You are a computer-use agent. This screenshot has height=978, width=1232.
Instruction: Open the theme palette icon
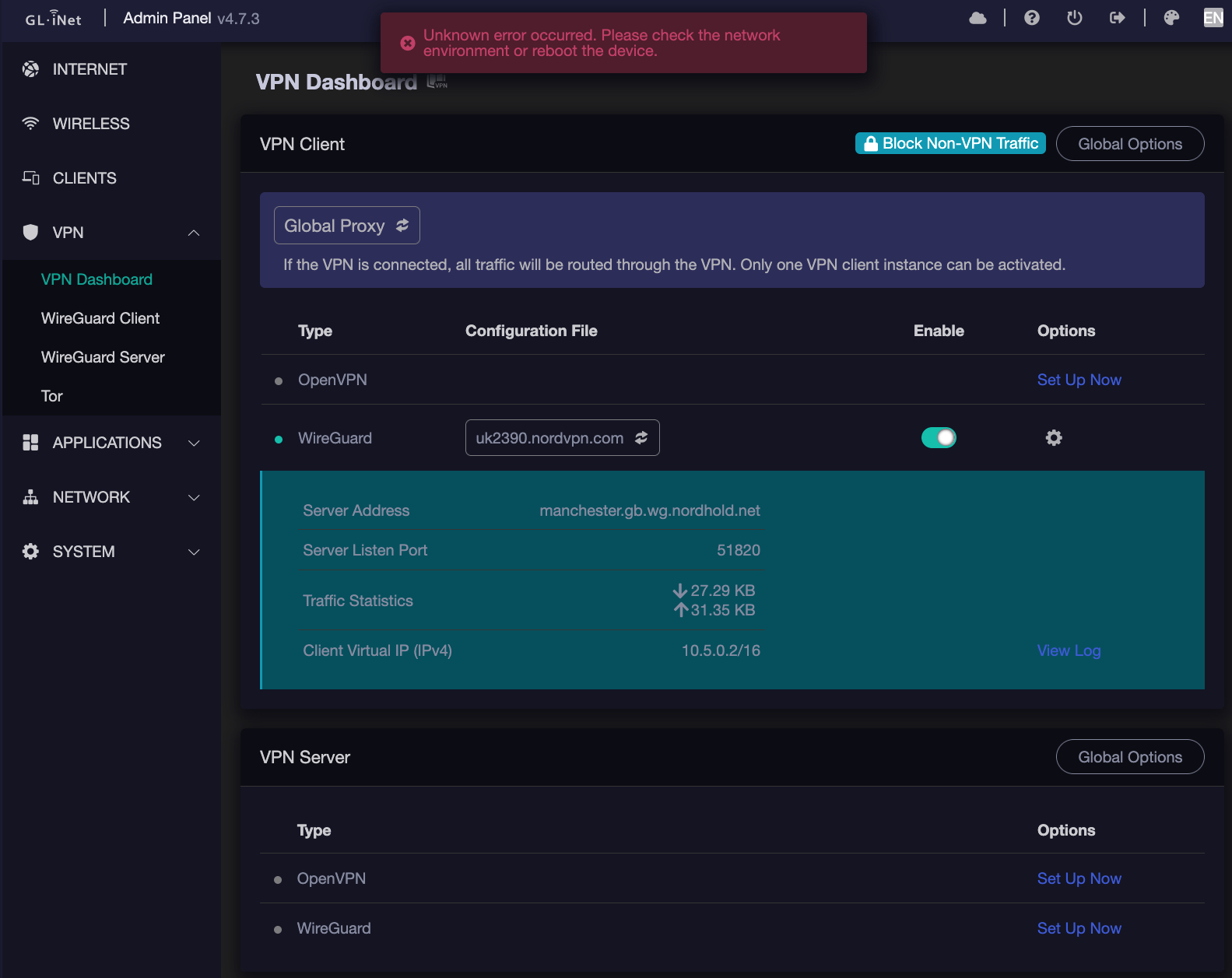tap(1171, 18)
